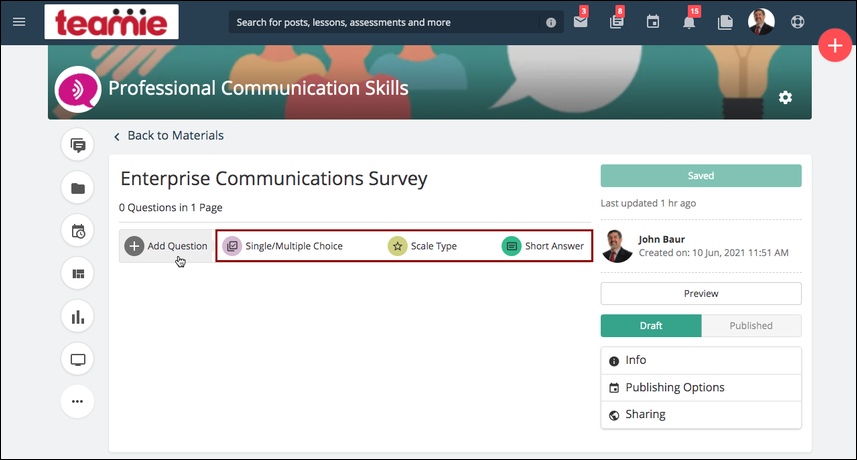The height and width of the screenshot is (460, 857).
Task: Click the classroom pink speech logo
Action: pos(78,89)
